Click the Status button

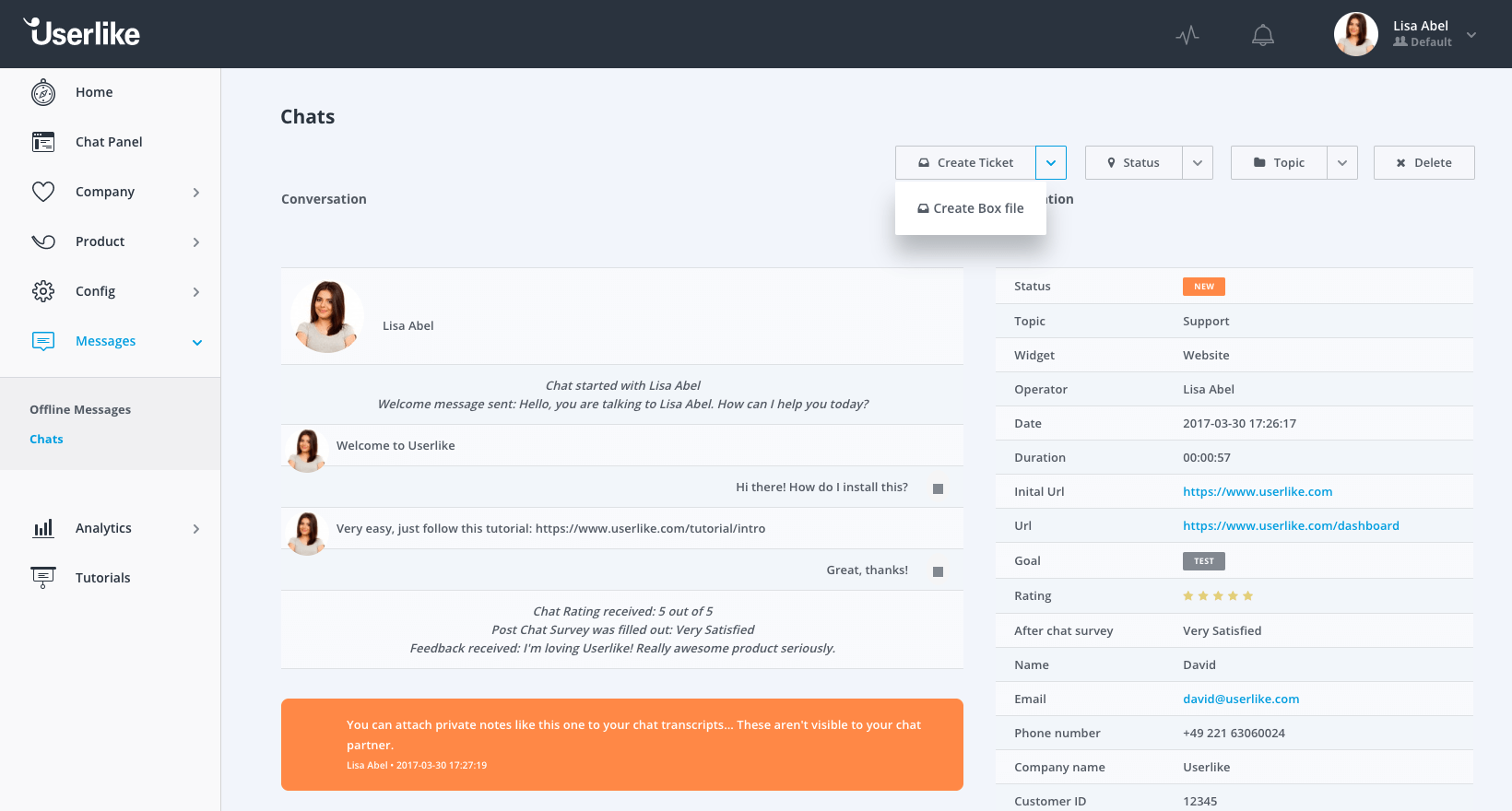(x=1133, y=162)
